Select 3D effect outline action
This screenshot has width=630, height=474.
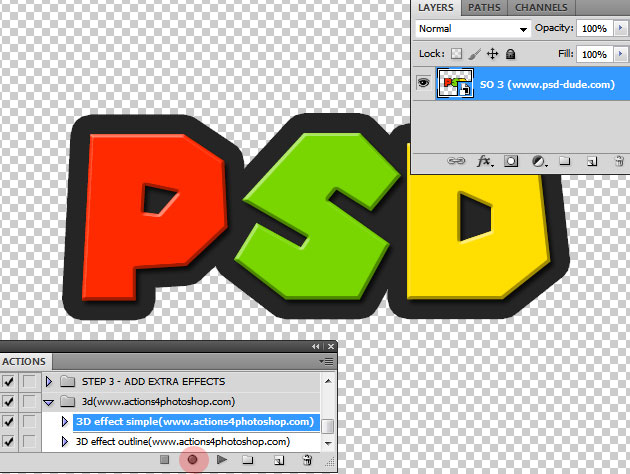coord(183,441)
